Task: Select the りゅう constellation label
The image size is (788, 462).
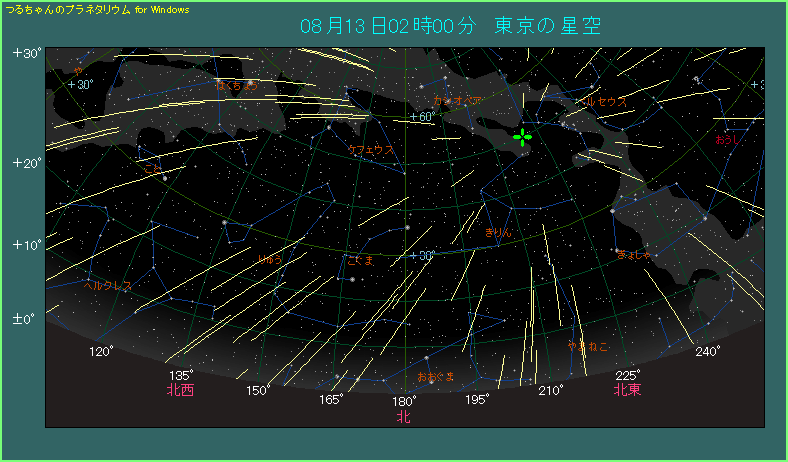Action: click(x=271, y=259)
